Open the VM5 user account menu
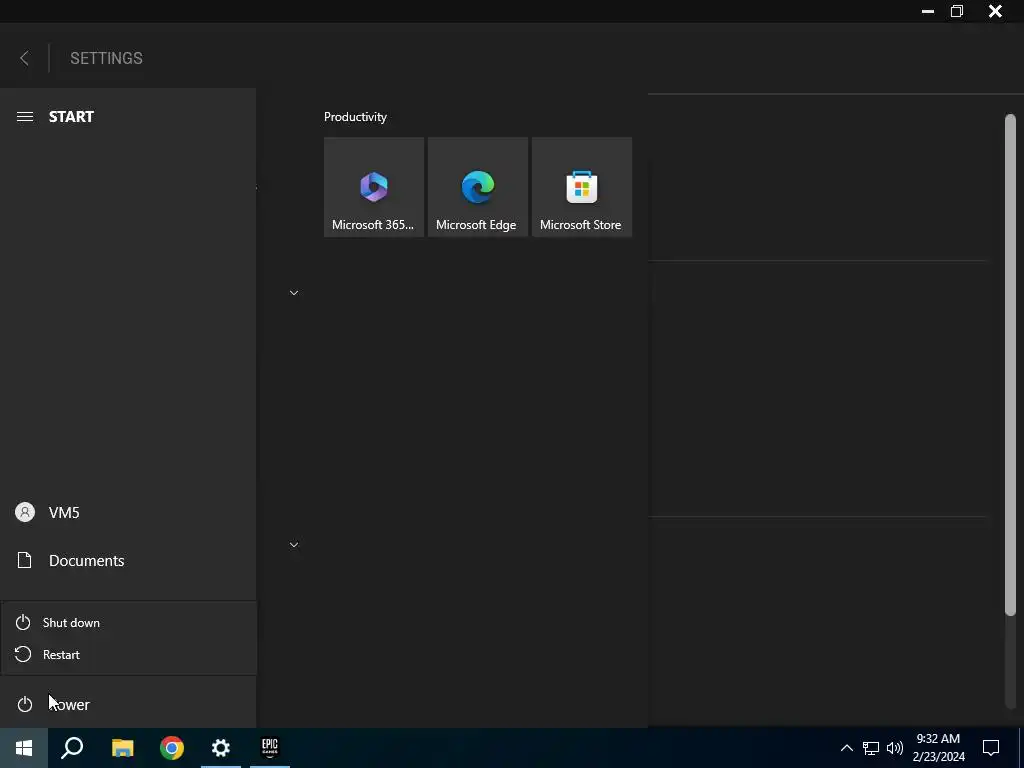This screenshot has height=768, width=1024. click(x=128, y=513)
